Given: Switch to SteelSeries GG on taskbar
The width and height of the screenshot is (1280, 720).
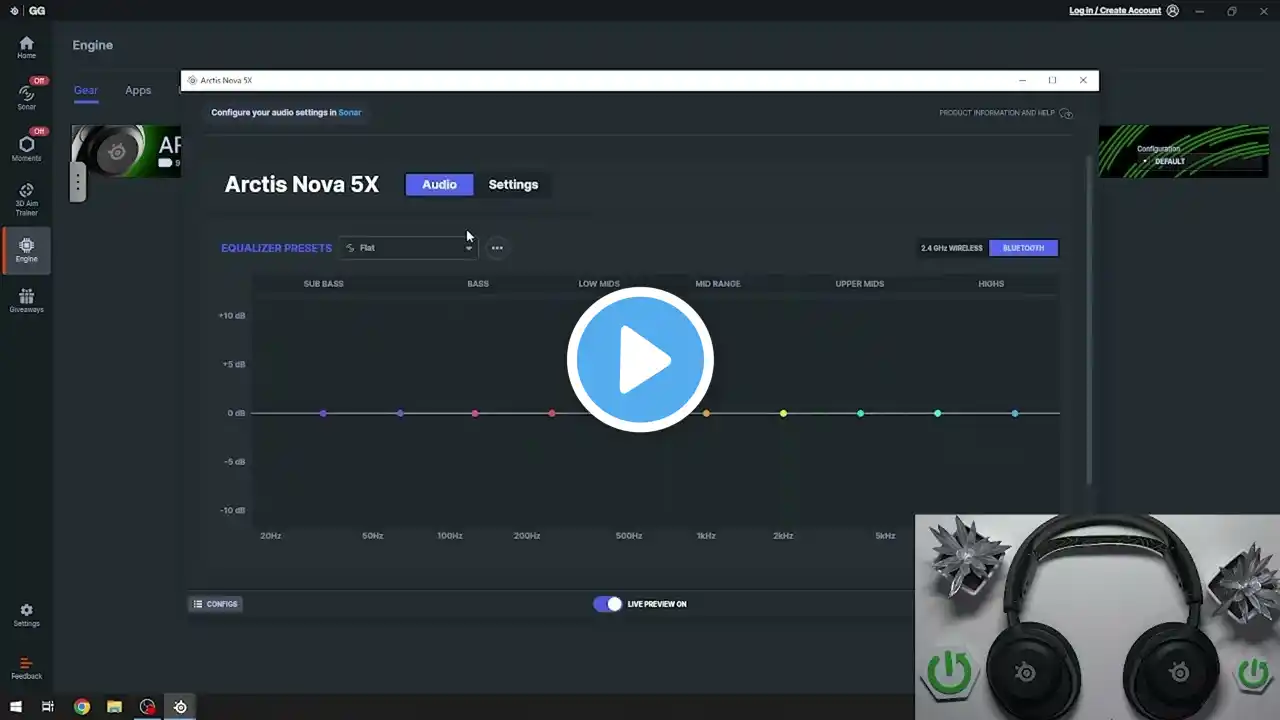Looking at the screenshot, I should tap(180, 707).
